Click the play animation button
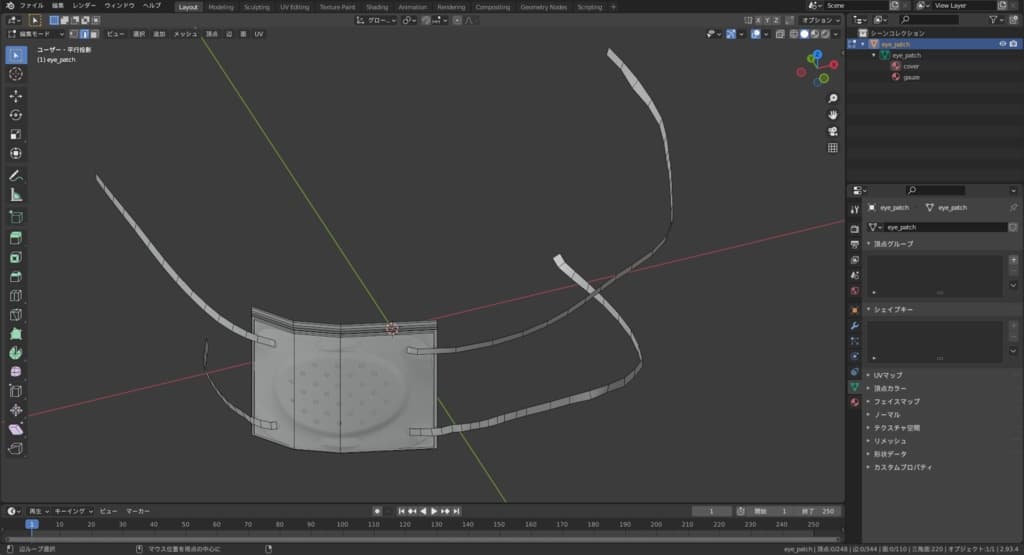1024x555 pixels. pyautogui.click(x=435, y=511)
